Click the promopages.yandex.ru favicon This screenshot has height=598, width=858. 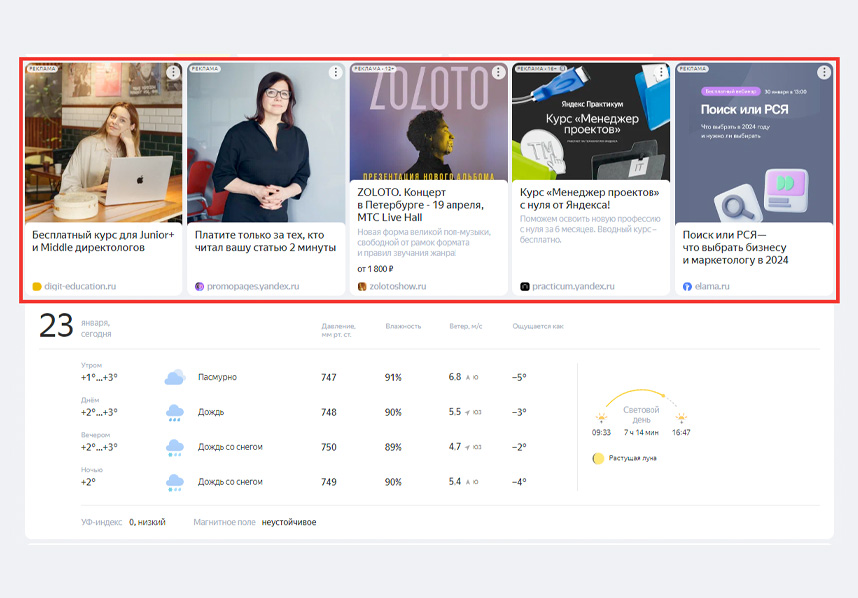[x=199, y=286]
